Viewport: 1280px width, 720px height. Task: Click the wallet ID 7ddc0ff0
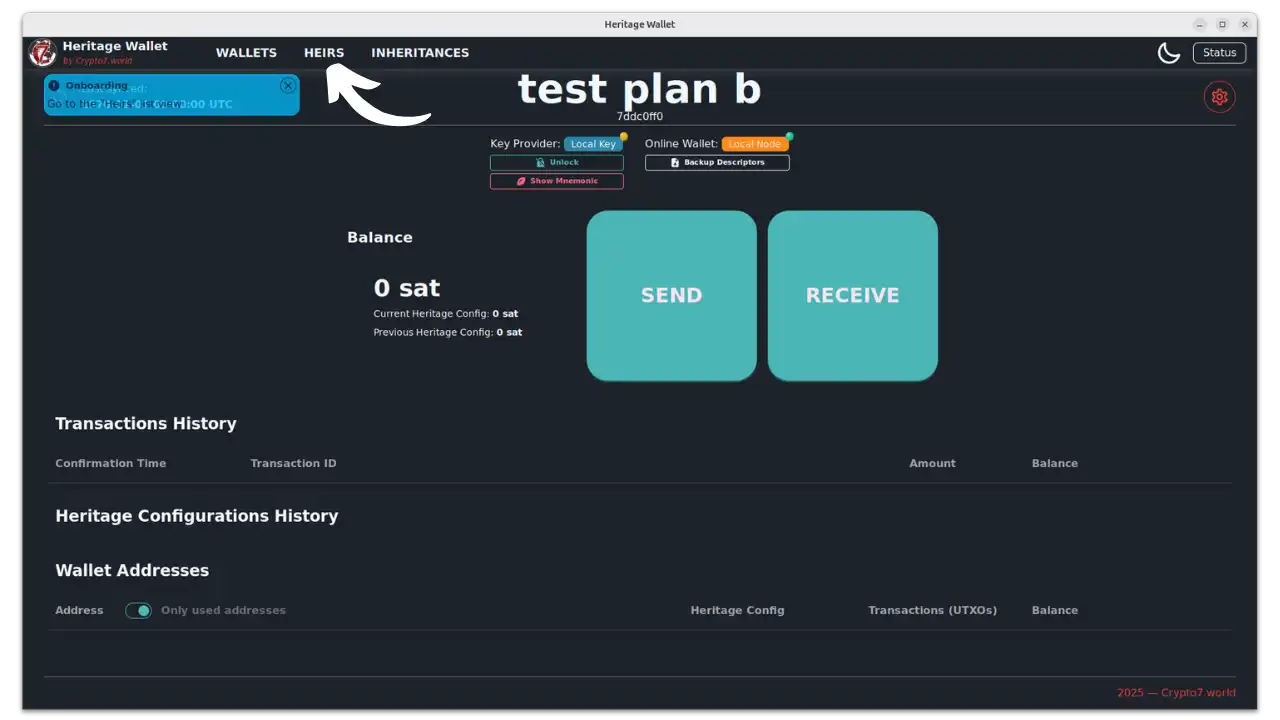pyautogui.click(x=639, y=115)
